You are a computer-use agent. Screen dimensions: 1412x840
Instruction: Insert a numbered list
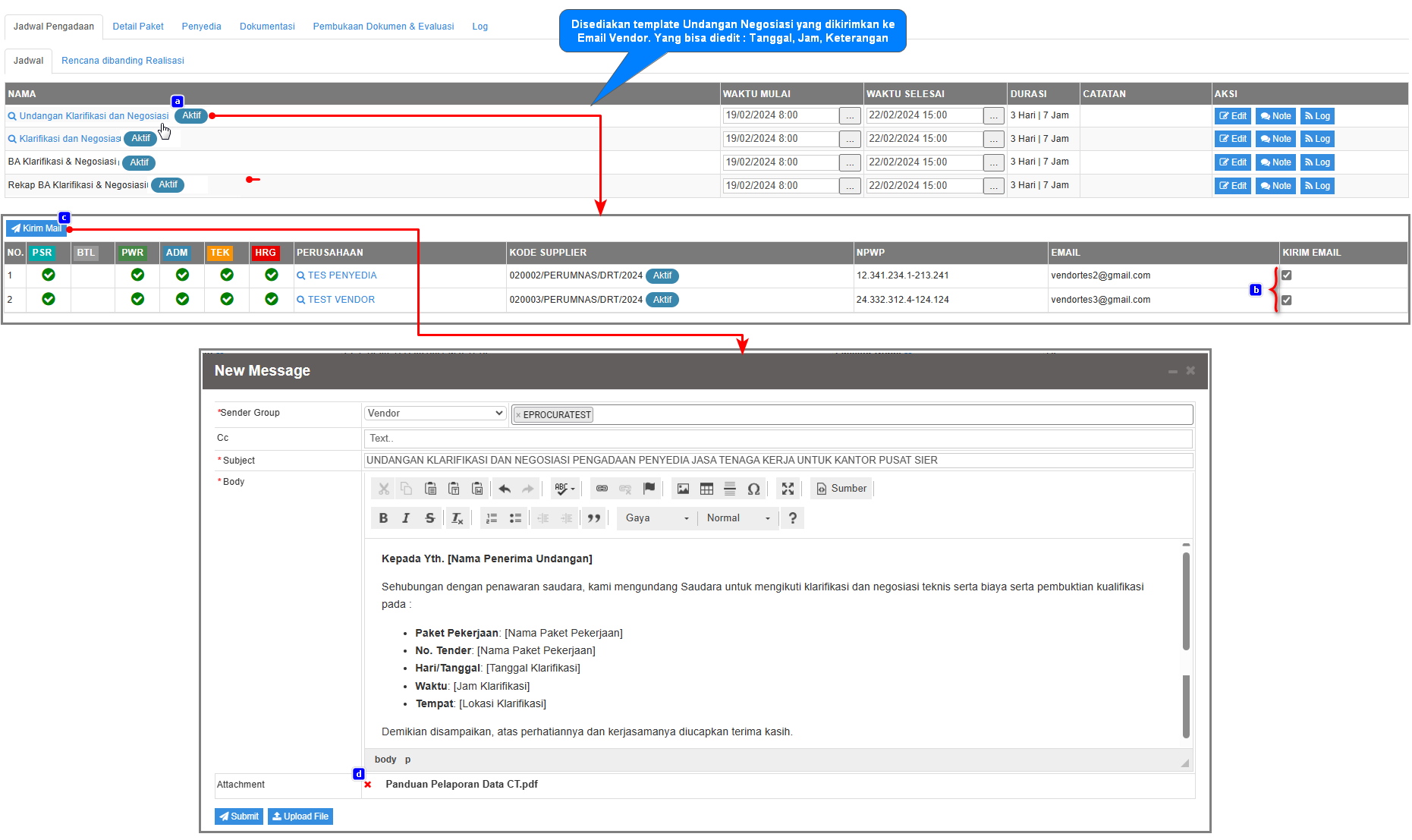(x=492, y=518)
